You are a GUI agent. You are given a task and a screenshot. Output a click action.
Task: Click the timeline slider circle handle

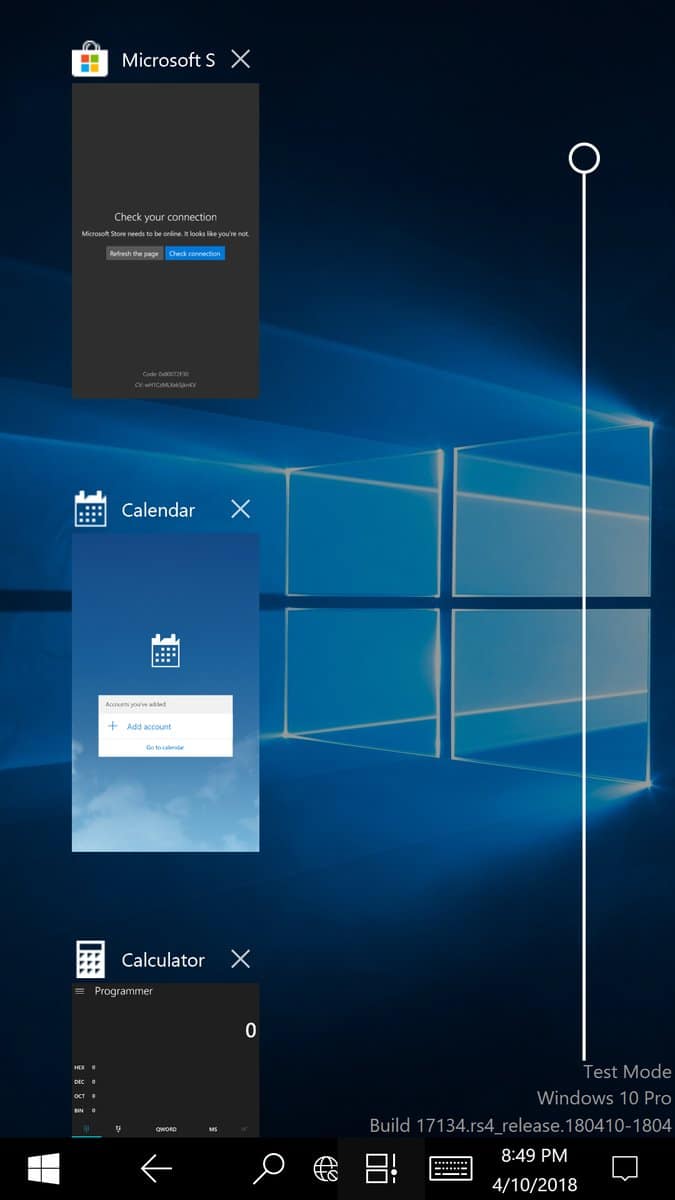pos(584,158)
